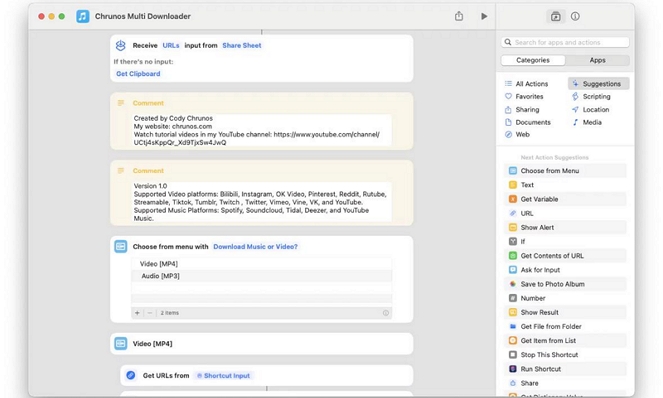Viewport: 663px width, 398px height.
Task: Add the Stop This Shortcut action
Action: (565, 355)
